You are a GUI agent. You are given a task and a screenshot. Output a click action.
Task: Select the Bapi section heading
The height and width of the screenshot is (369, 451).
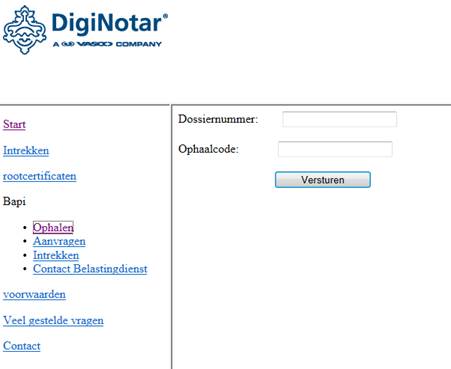click(x=14, y=202)
